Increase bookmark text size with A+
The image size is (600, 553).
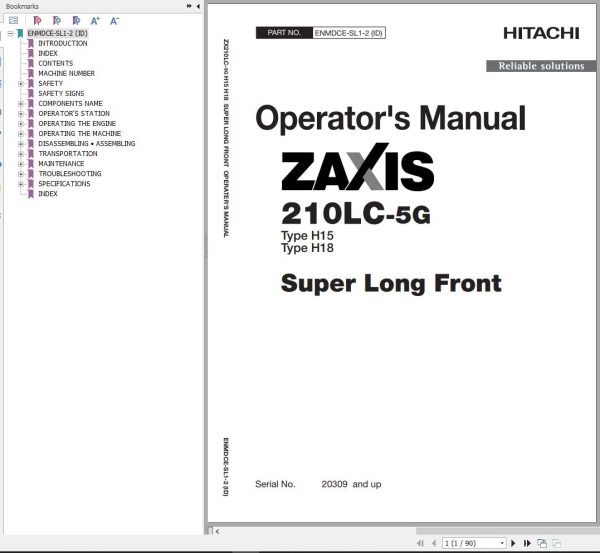tap(95, 21)
